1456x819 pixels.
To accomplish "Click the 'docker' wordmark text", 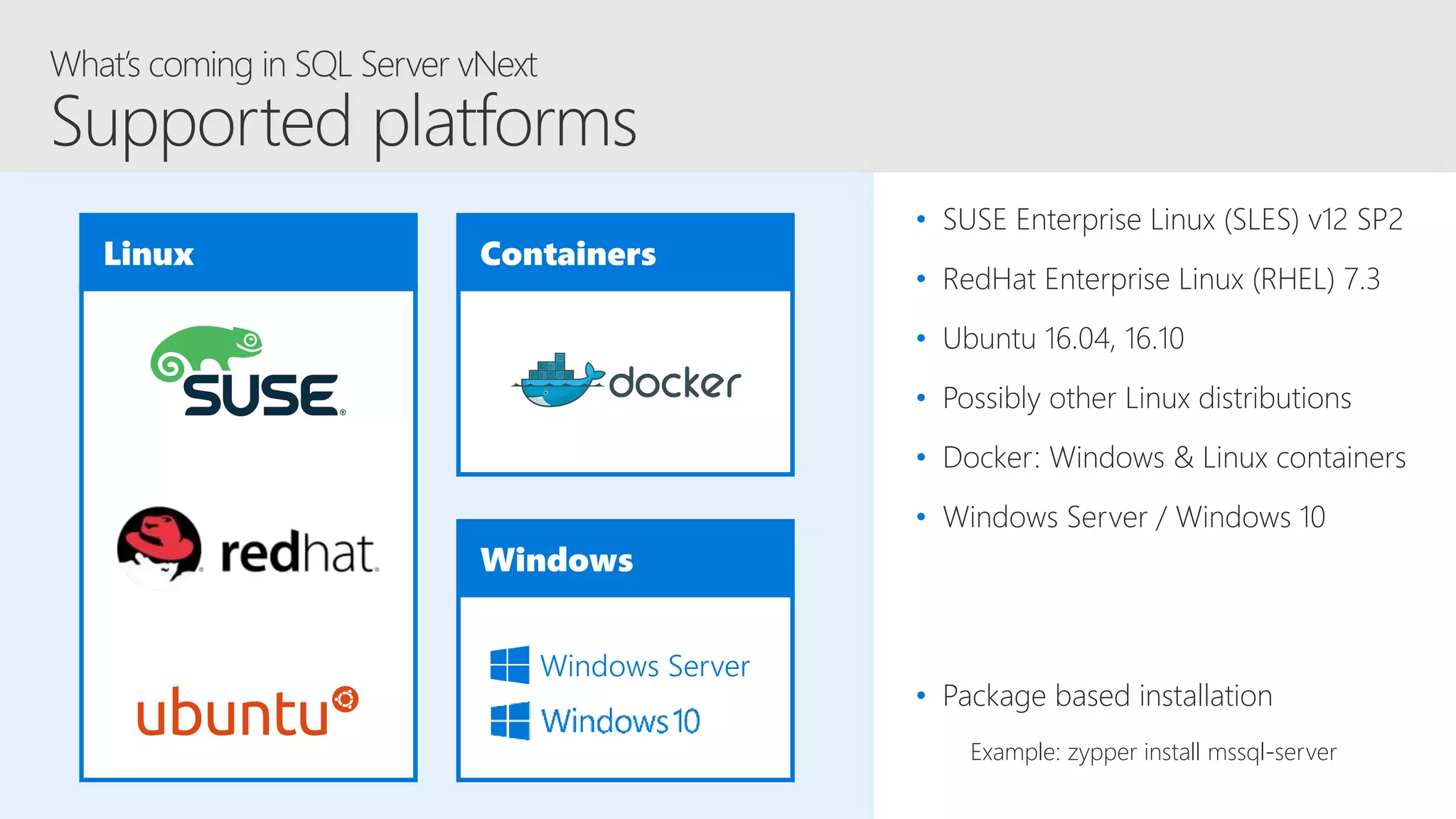I will coord(675,384).
